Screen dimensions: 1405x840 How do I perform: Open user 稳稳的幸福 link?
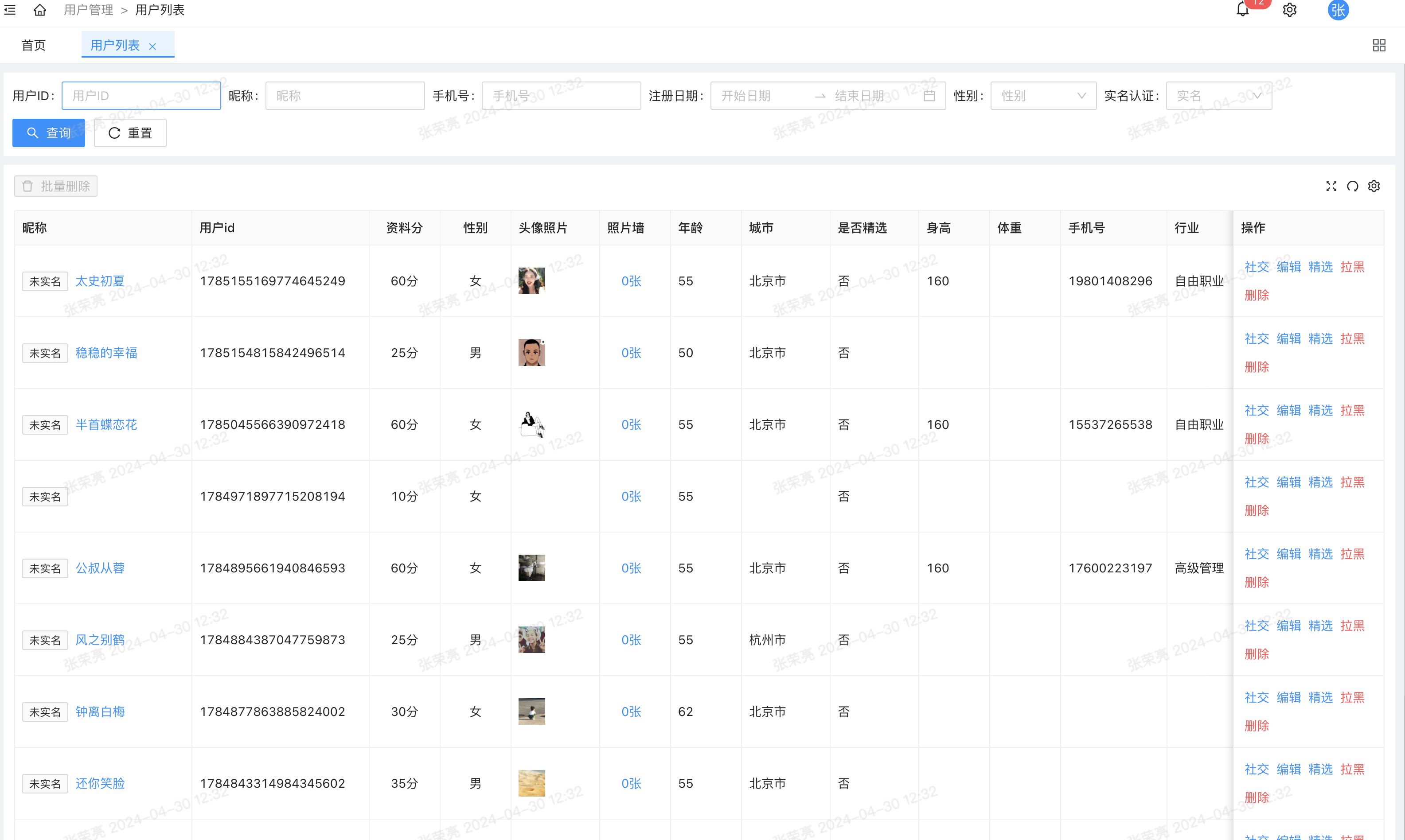(x=106, y=353)
